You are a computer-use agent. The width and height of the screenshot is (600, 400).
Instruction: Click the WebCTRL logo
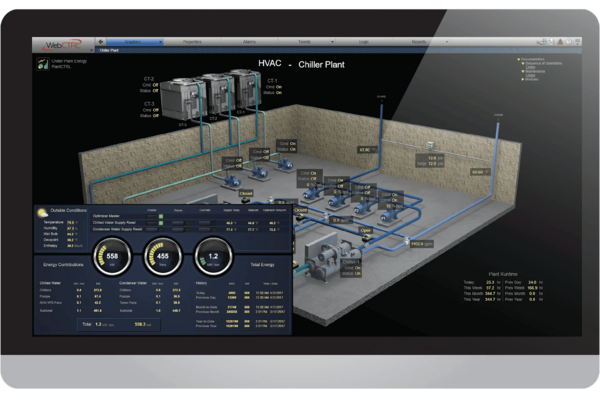64,45
